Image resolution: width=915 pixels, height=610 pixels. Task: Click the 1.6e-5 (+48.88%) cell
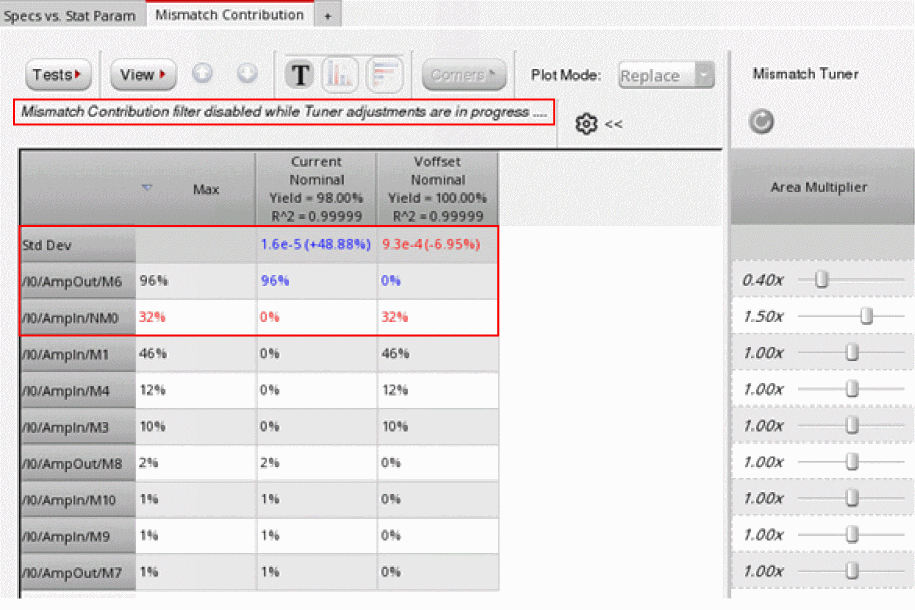316,244
